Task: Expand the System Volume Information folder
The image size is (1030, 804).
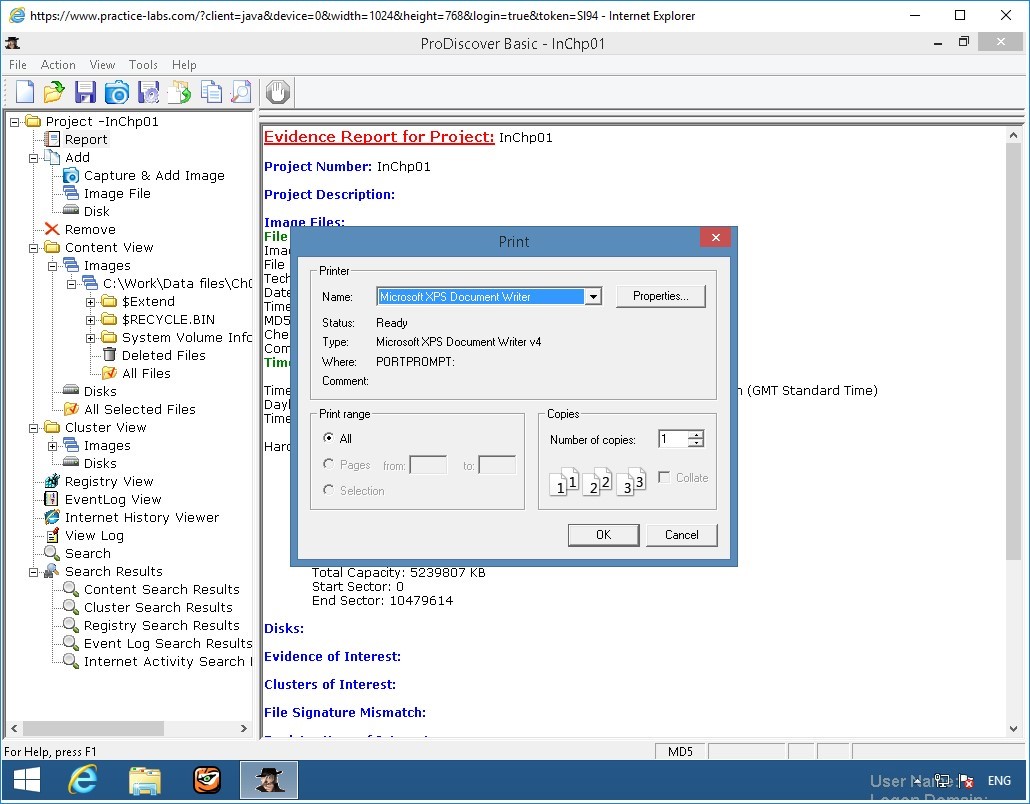Action: click(x=91, y=338)
